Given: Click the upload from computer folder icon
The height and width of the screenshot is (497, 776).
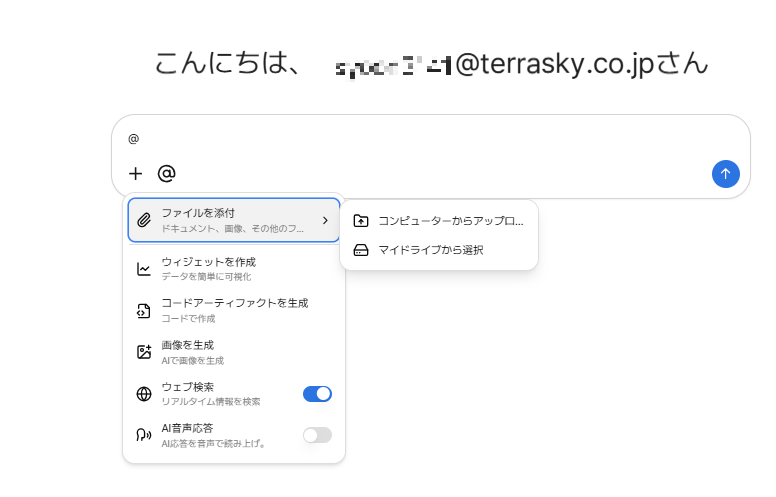Looking at the screenshot, I should tap(361, 221).
